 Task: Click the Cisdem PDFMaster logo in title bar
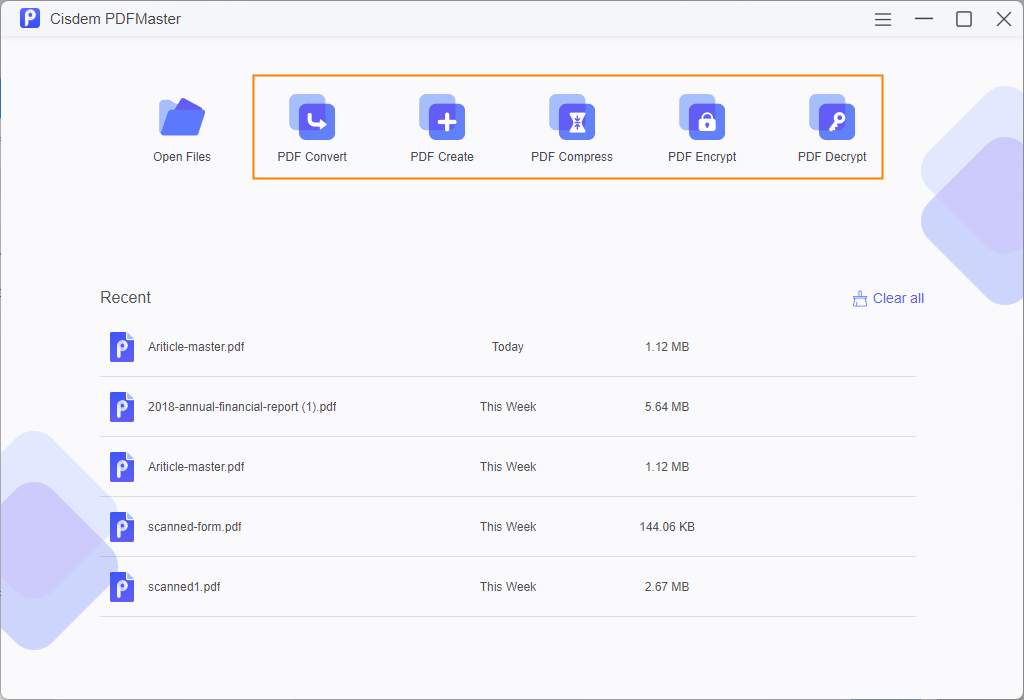pos(29,18)
